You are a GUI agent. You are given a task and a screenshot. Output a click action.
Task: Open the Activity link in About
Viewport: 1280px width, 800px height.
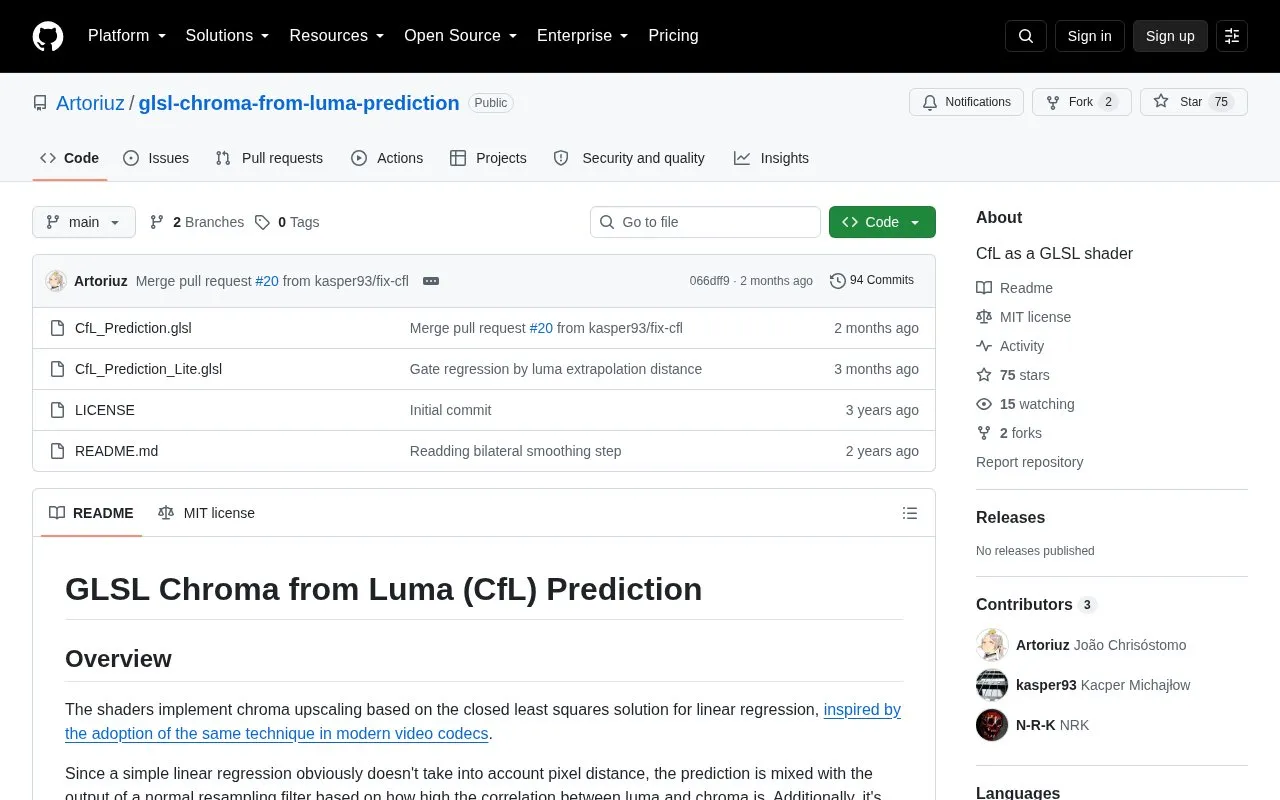point(1010,346)
